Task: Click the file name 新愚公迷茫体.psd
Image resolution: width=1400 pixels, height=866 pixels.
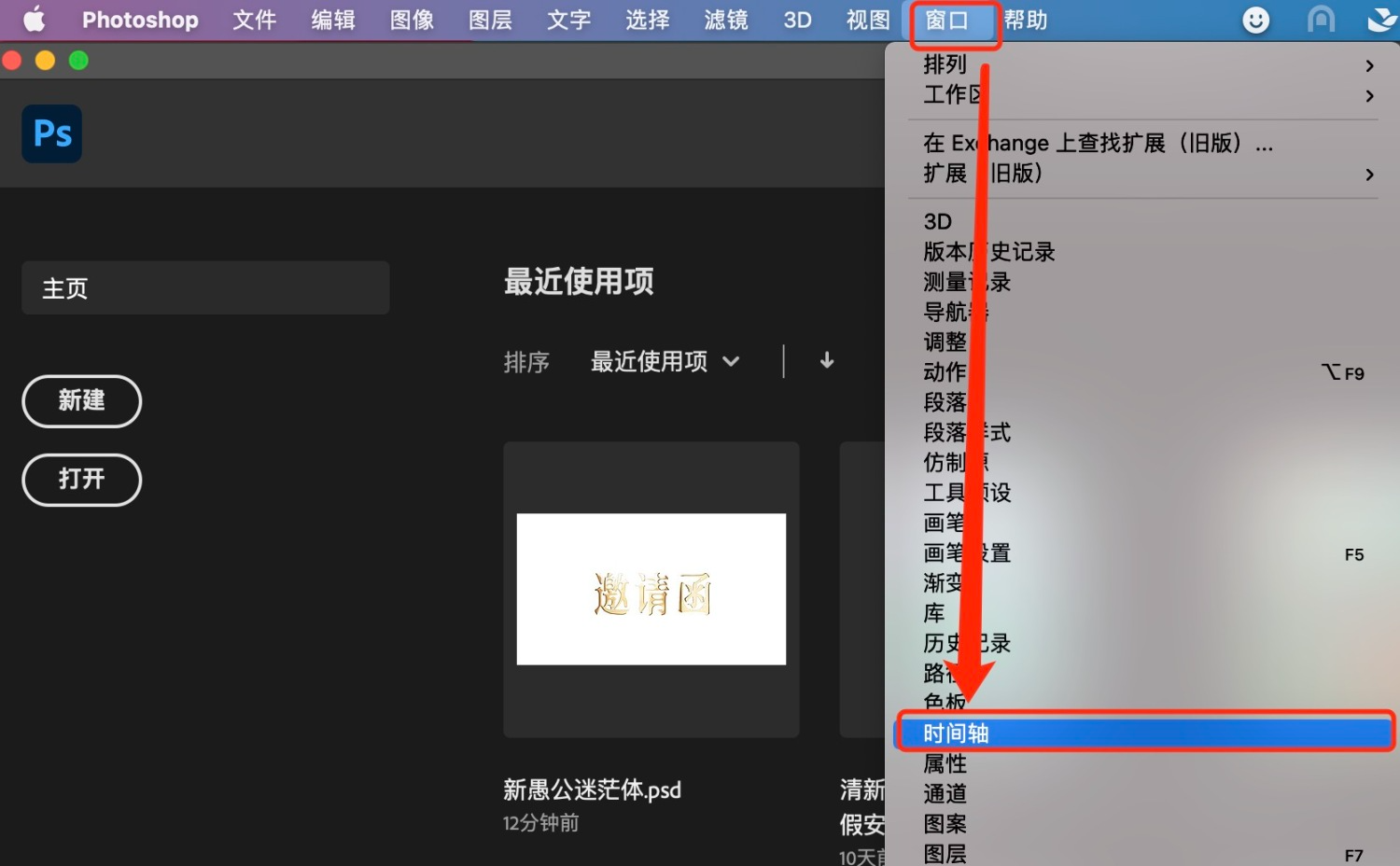Action: tap(592, 789)
